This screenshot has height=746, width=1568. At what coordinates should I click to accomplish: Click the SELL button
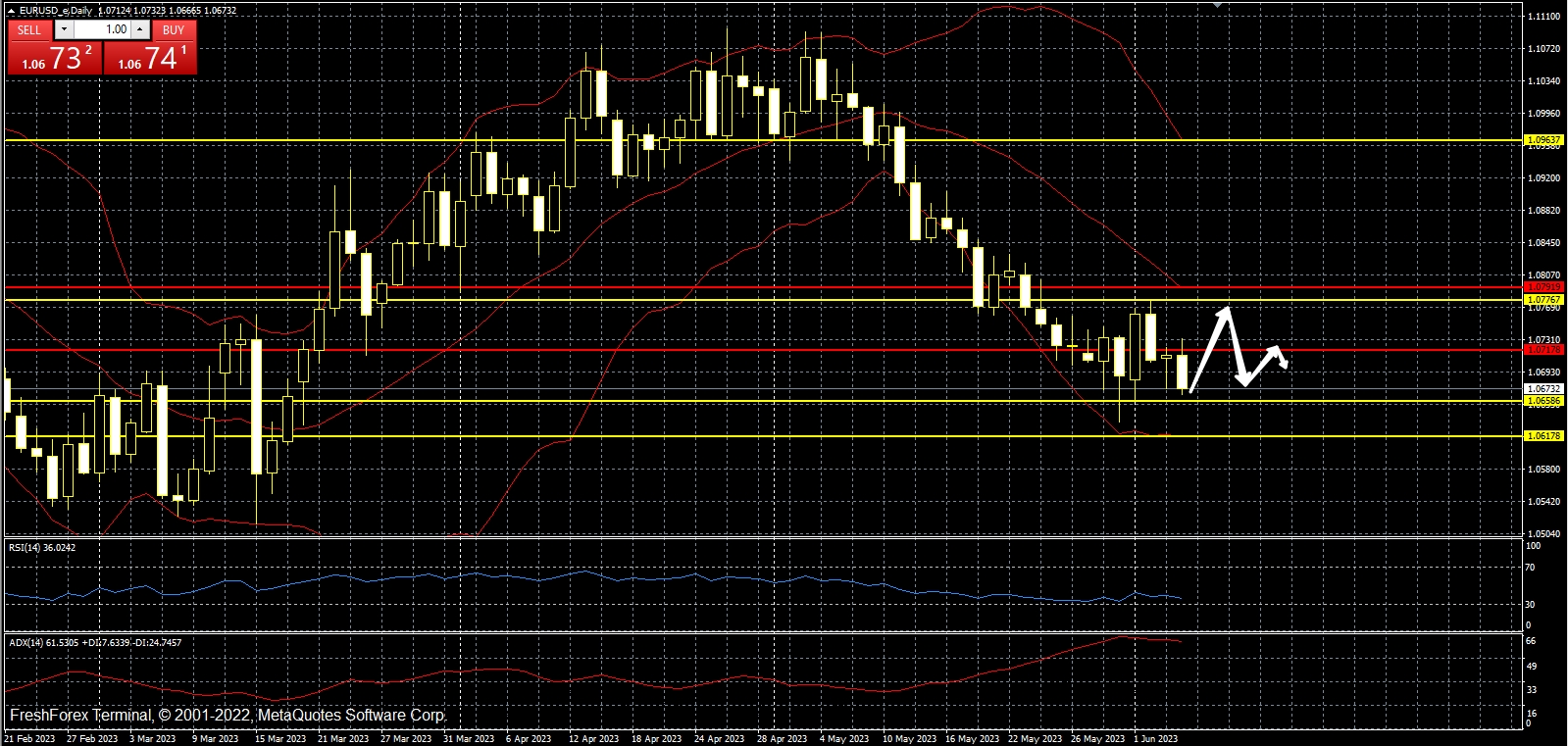(29, 29)
